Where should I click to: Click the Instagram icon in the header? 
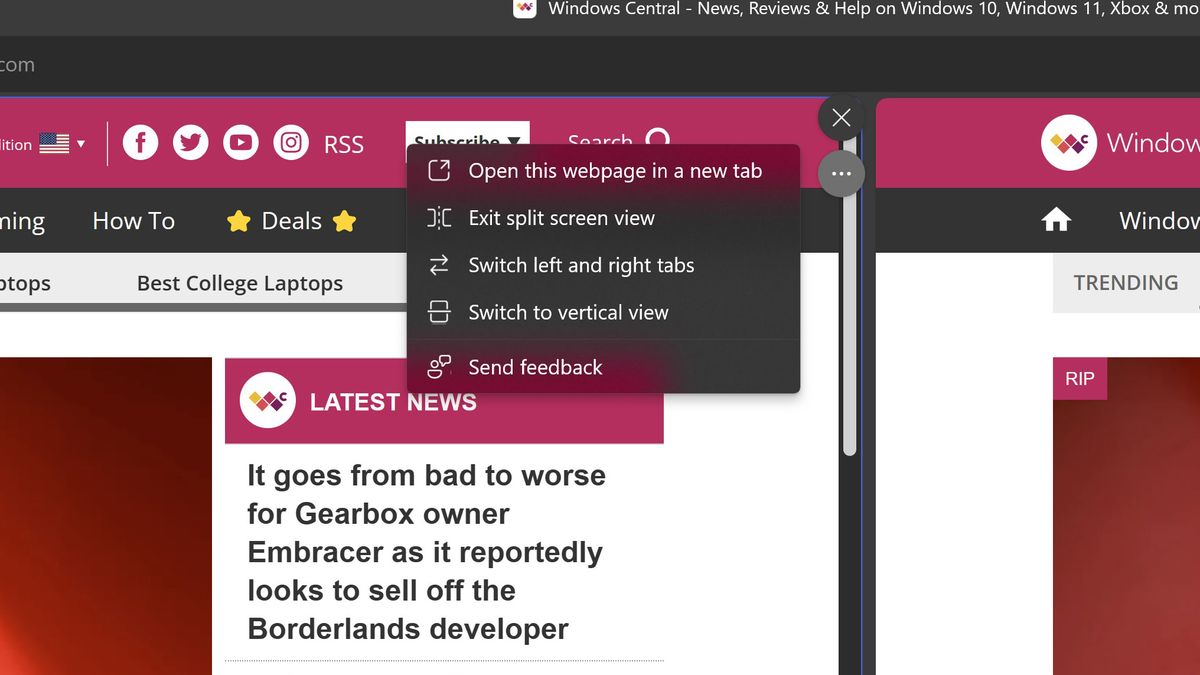click(x=291, y=142)
